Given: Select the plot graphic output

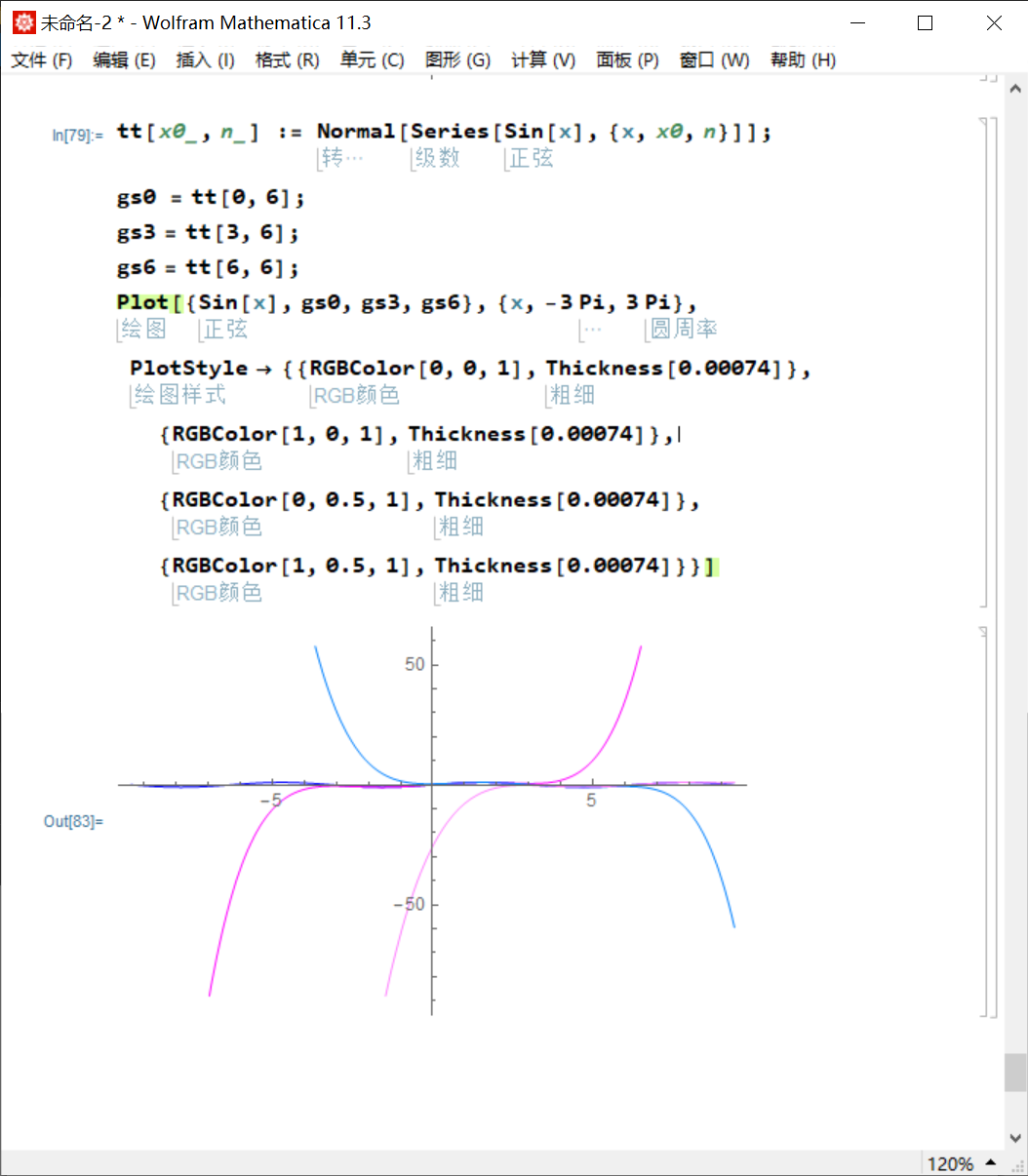Looking at the screenshot, I should (x=432, y=821).
